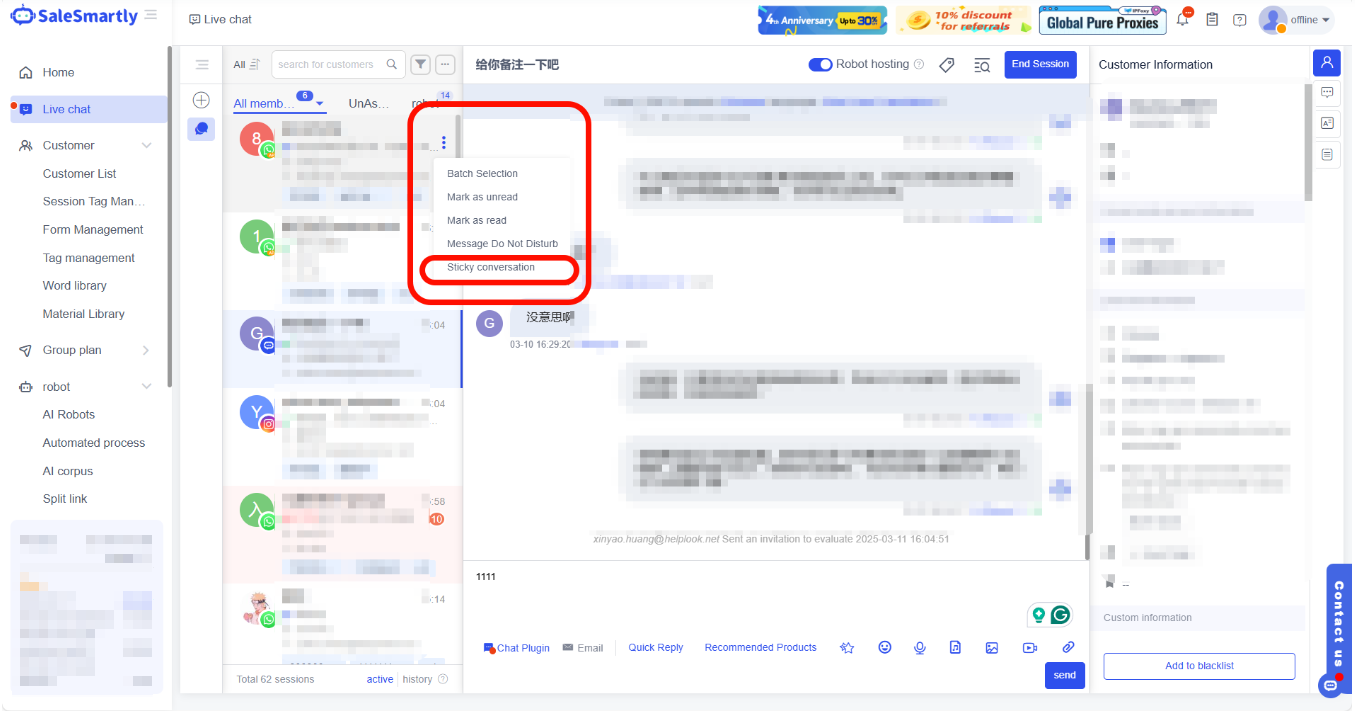Image resolution: width=1355 pixels, height=712 pixels.
Task: Select Live chat in sidebar
Action: click(88, 109)
